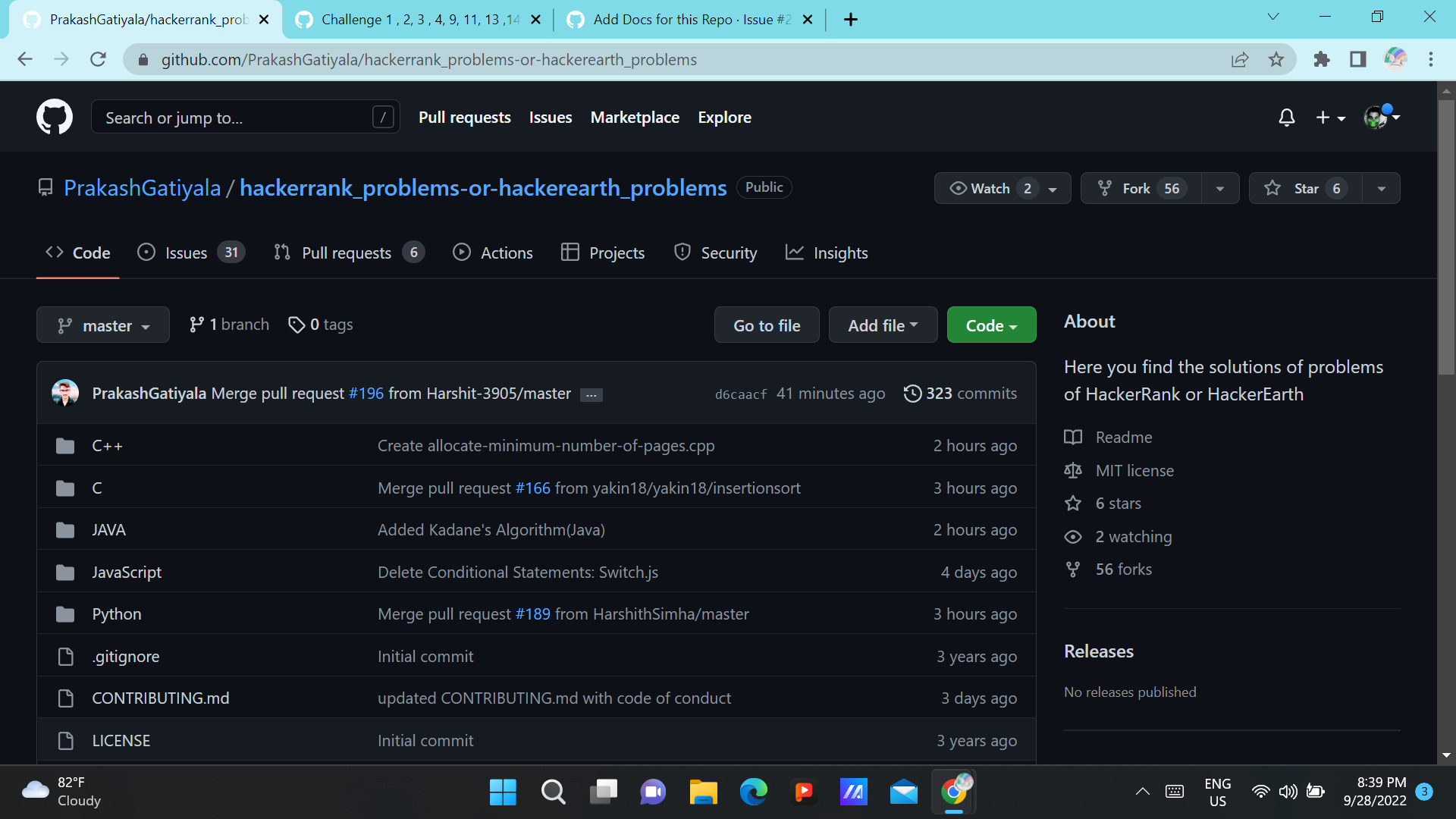Fork the repository
1456x819 pixels.
pos(1141,189)
